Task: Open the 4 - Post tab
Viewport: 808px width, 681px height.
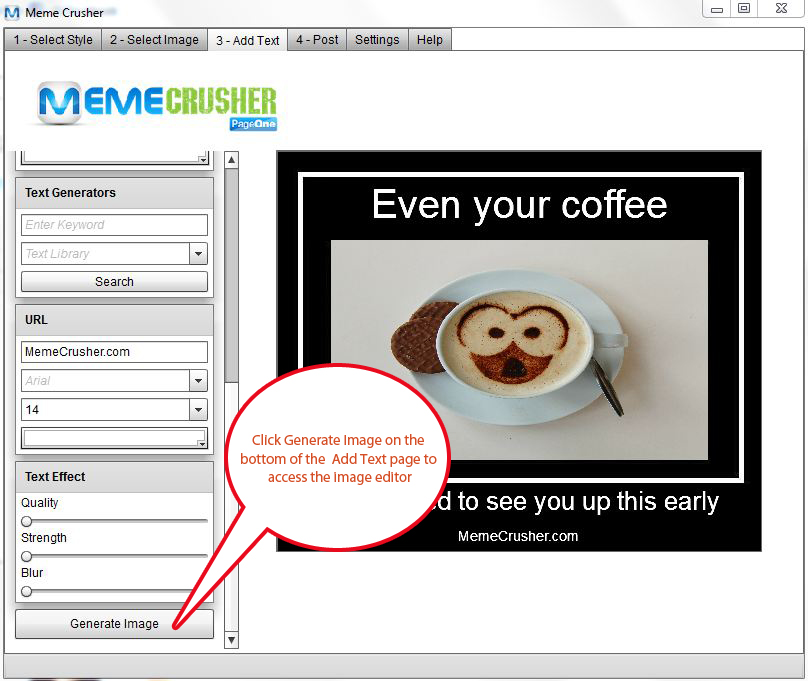Action: [x=316, y=40]
